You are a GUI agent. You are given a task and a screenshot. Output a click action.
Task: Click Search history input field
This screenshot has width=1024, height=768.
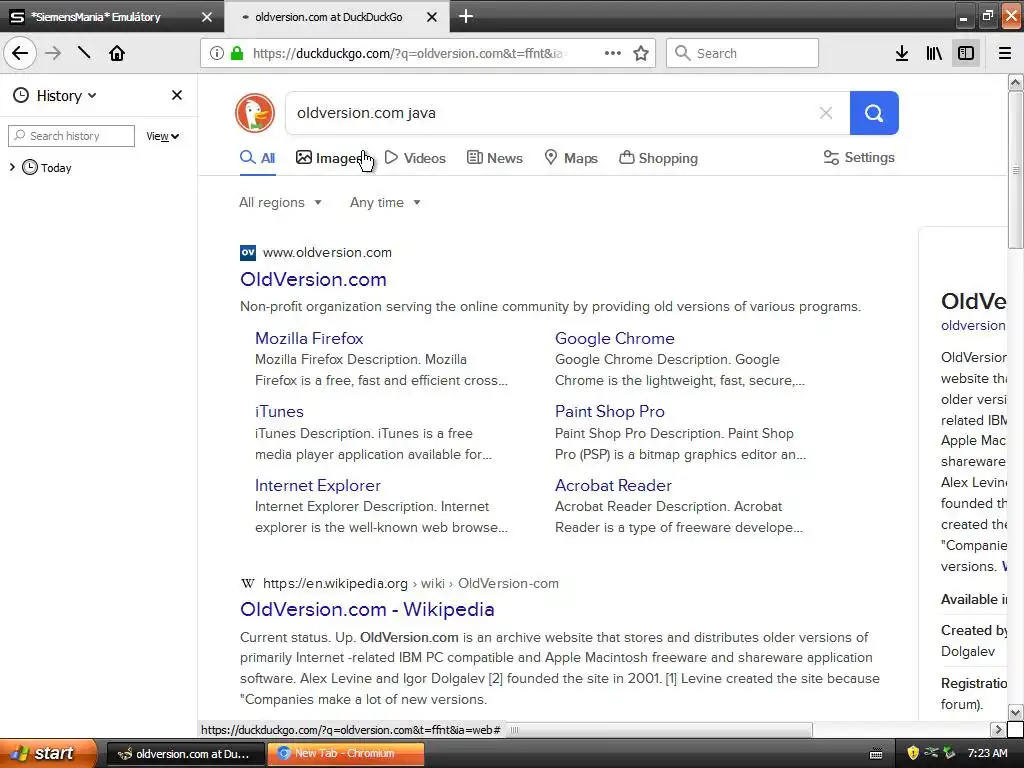[x=71, y=136]
